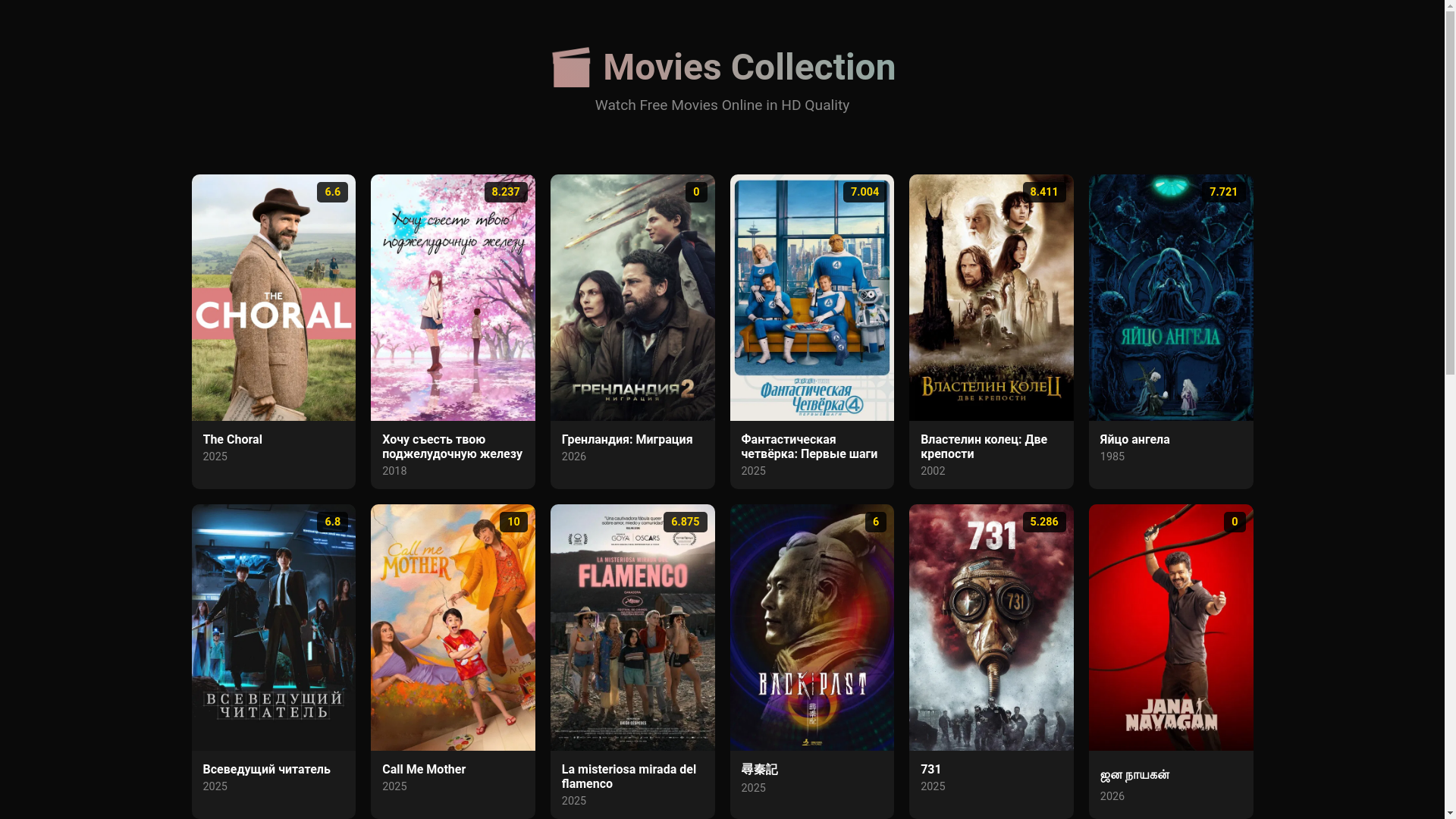Click the Jana Nayagan poster
Screen dimensions: 1456x819
pos(1171,627)
